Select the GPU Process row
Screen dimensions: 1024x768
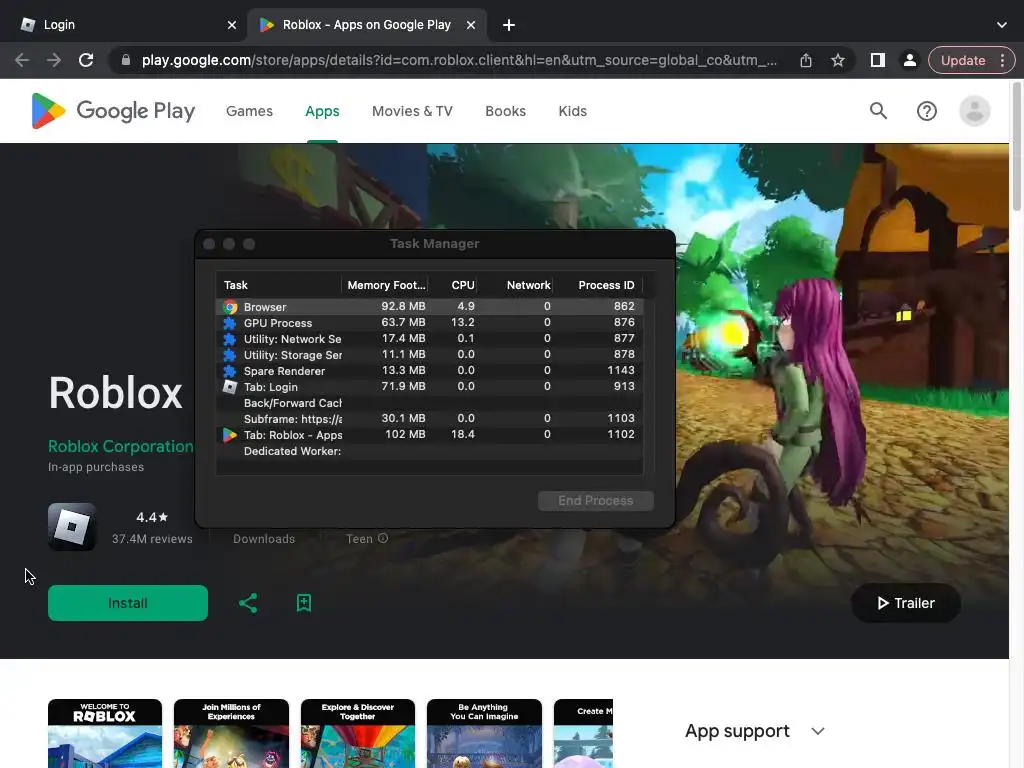pyautogui.click(x=429, y=323)
